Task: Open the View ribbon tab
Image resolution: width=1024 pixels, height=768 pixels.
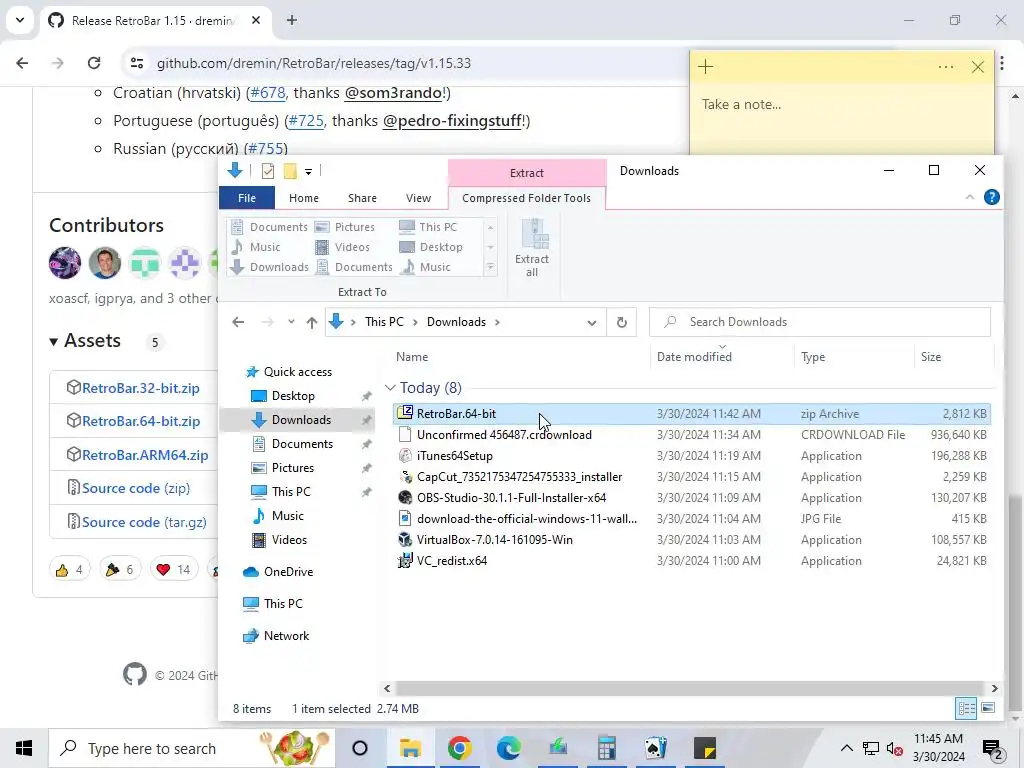Action: coord(419,198)
